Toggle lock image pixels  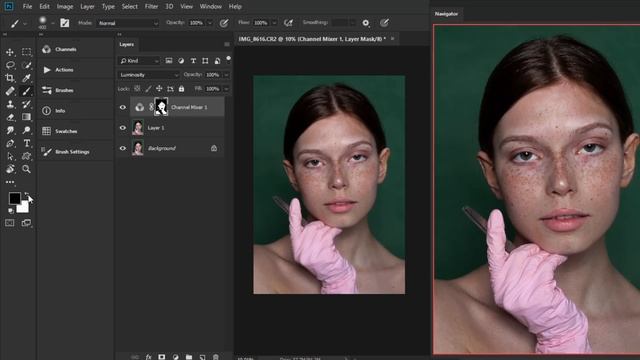click(x=148, y=89)
